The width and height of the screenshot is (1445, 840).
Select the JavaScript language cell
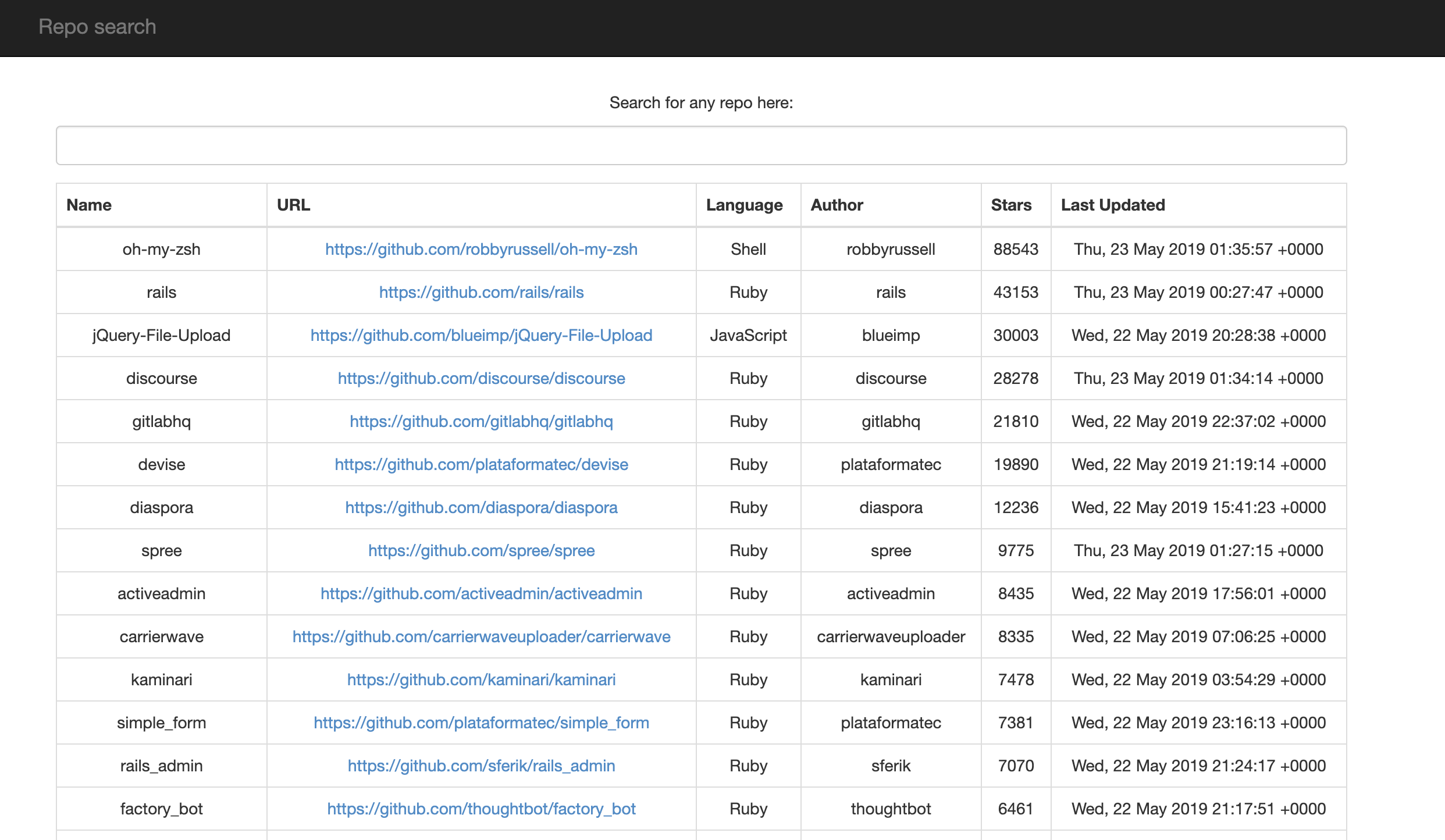(748, 335)
